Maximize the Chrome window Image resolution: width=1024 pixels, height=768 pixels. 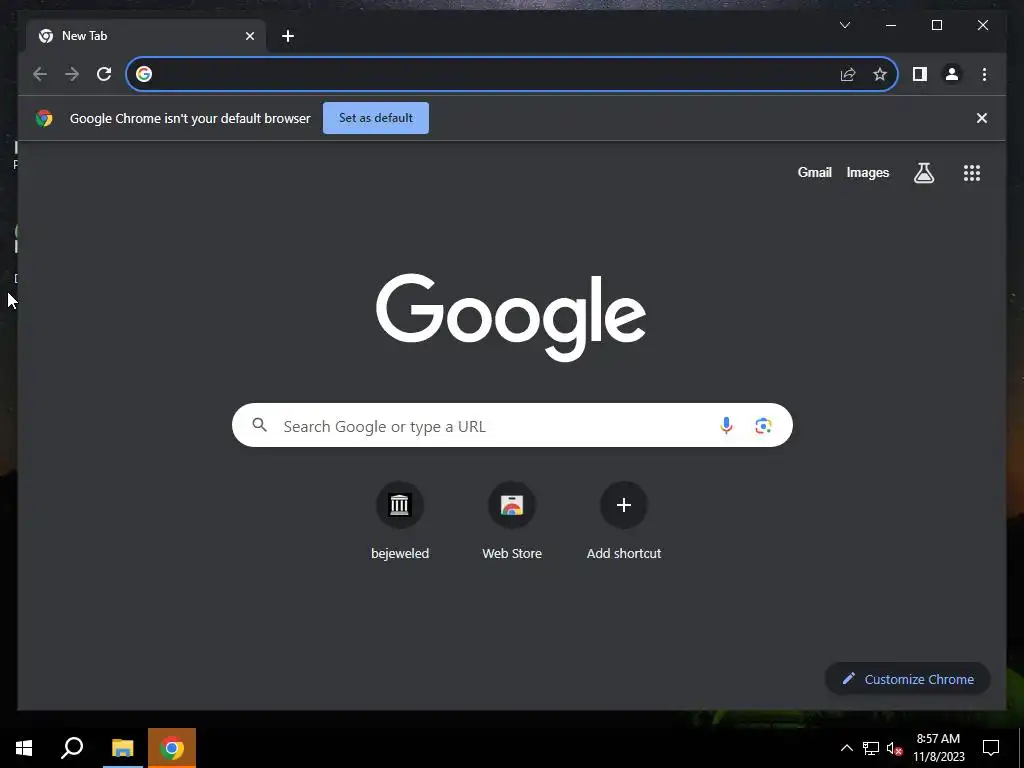click(x=936, y=25)
